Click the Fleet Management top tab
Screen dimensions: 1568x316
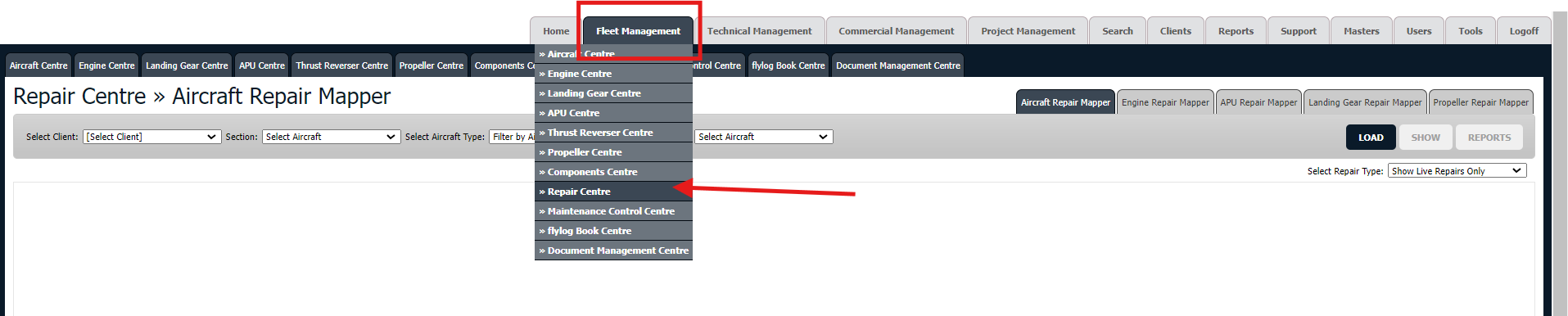click(638, 31)
